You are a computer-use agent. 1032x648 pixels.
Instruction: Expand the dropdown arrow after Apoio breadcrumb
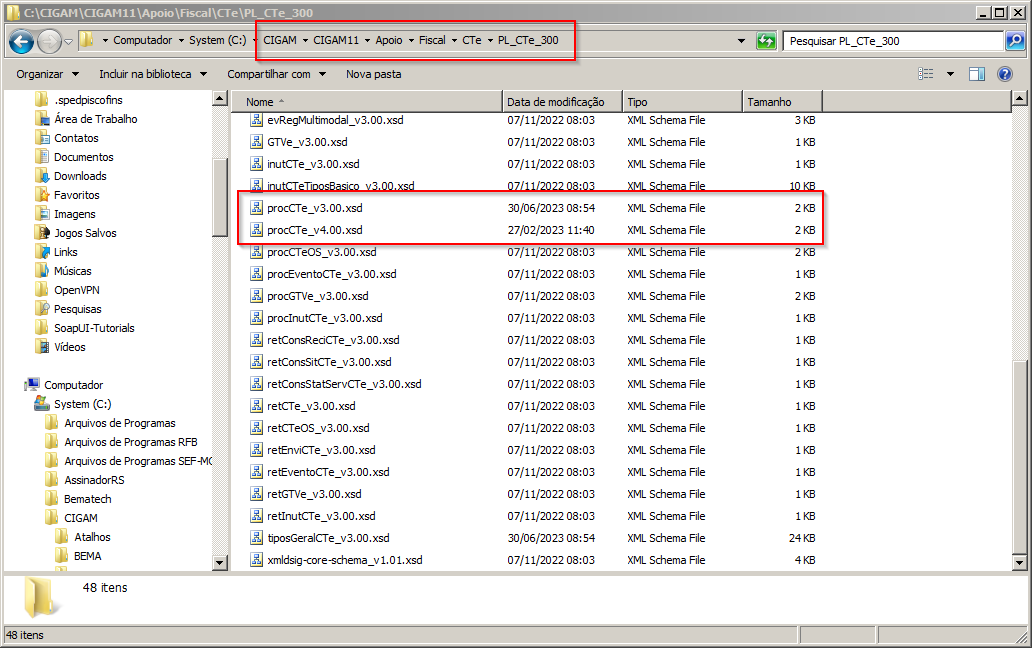point(411,41)
